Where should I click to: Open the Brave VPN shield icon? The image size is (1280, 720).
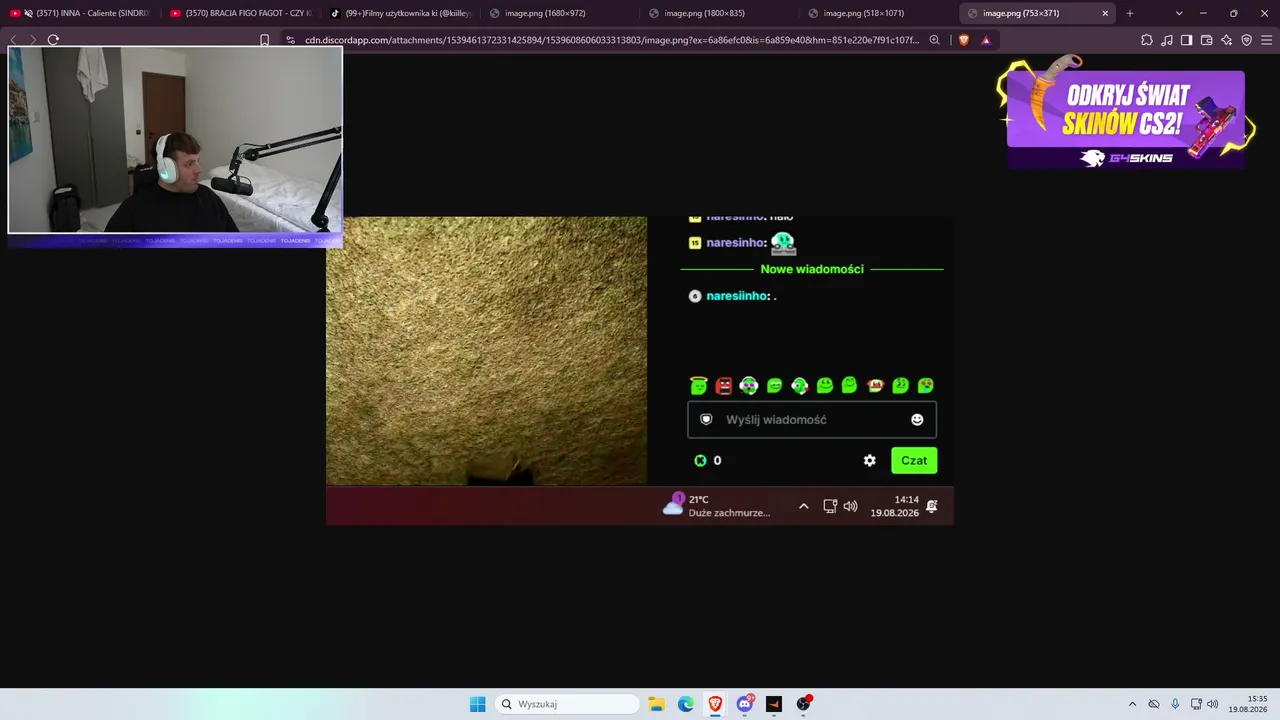tap(1247, 40)
